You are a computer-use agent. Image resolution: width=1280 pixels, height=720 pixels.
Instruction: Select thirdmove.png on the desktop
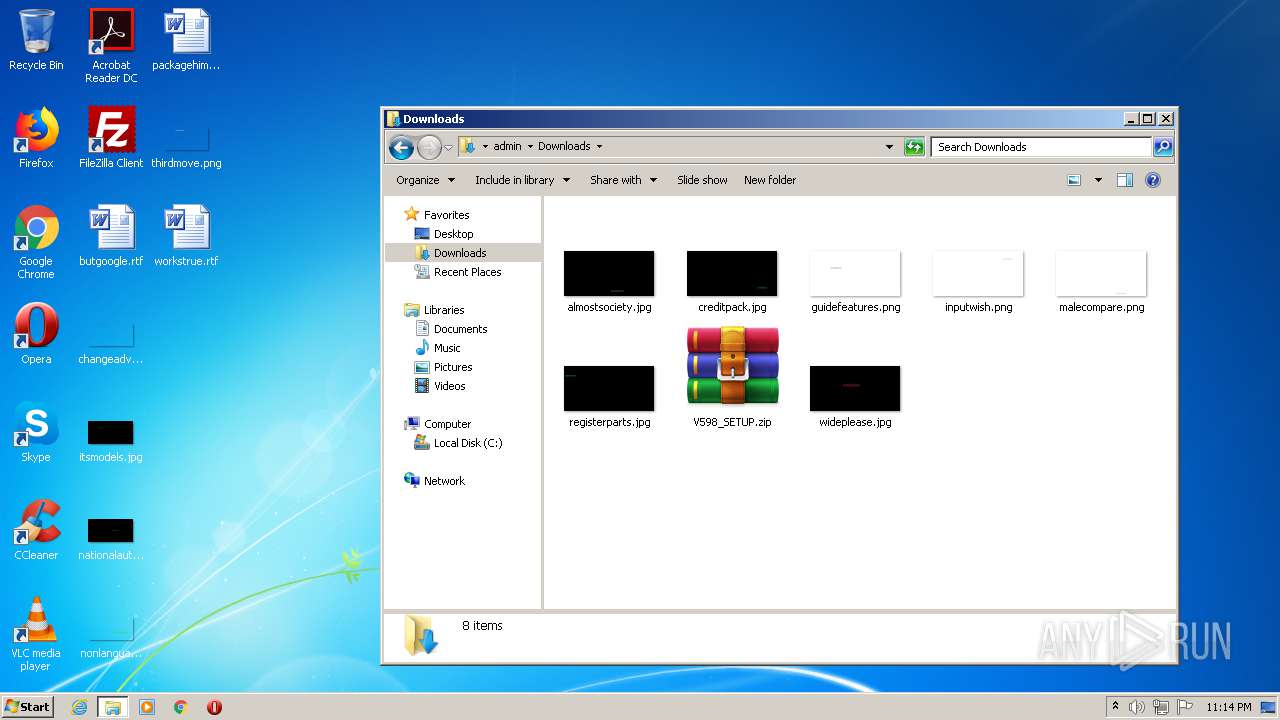point(186,146)
